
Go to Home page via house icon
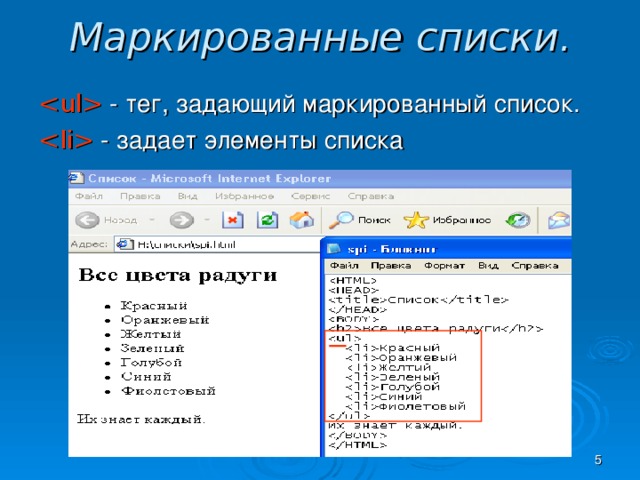tap(302, 220)
